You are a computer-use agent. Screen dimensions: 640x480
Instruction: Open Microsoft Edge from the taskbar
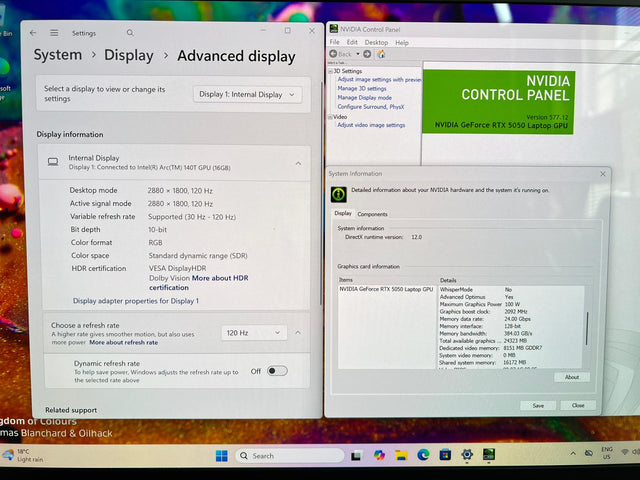(423, 454)
